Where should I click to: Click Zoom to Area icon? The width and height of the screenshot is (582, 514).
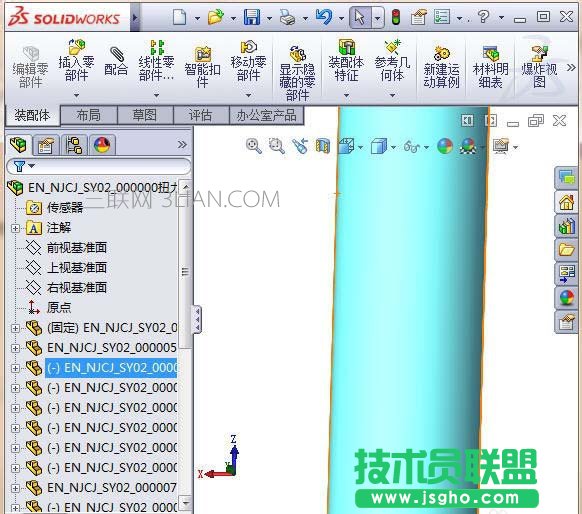pos(277,146)
